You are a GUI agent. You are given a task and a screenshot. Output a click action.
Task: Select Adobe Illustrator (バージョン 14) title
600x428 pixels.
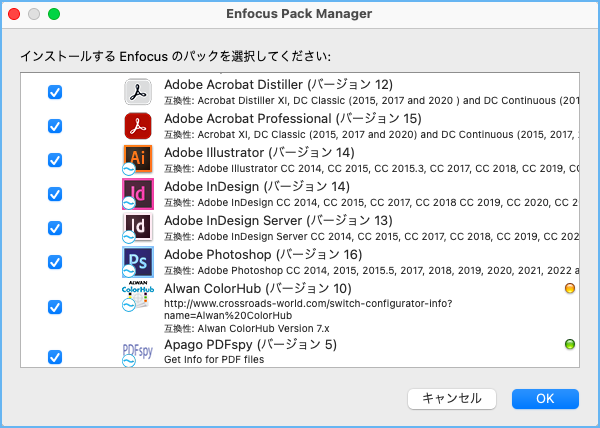(259, 152)
